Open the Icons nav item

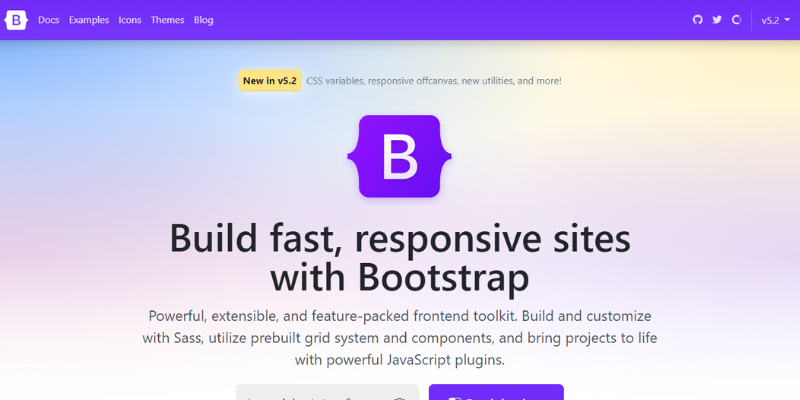coord(130,20)
